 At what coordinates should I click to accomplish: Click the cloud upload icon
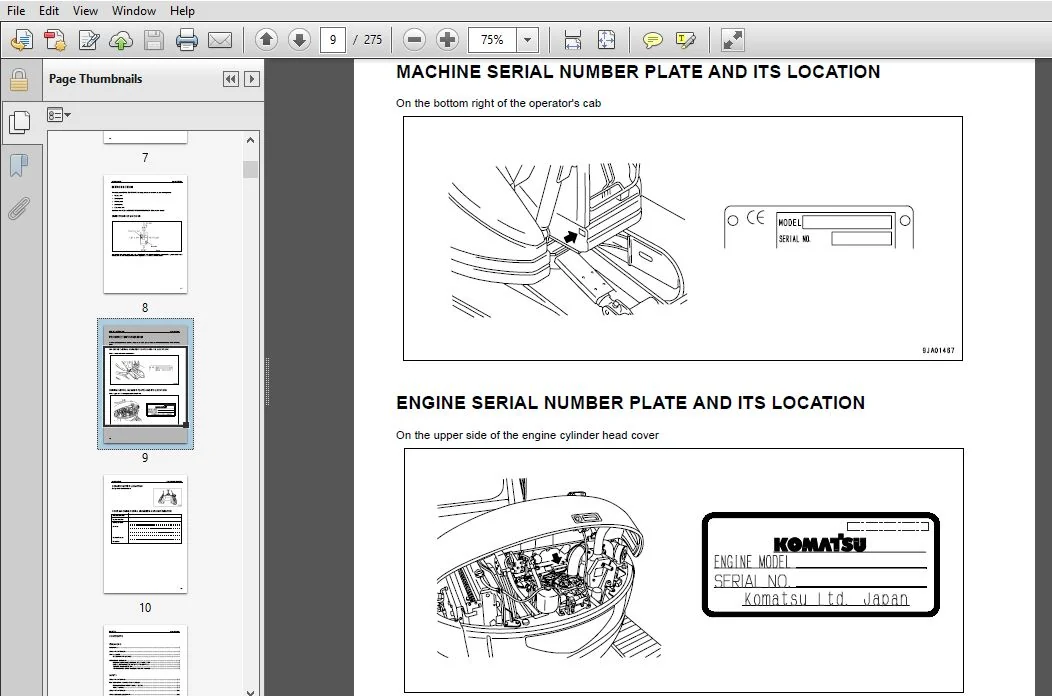point(121,40)
